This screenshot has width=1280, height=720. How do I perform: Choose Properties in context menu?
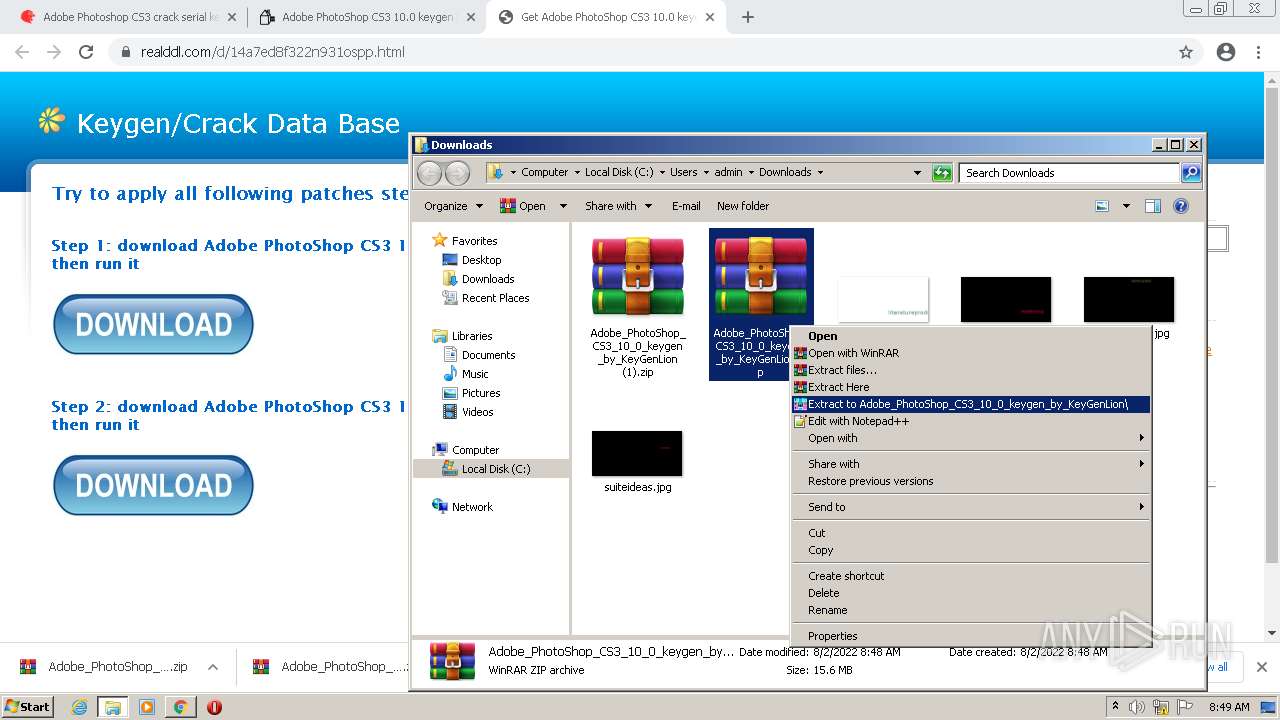click(970, 636)
